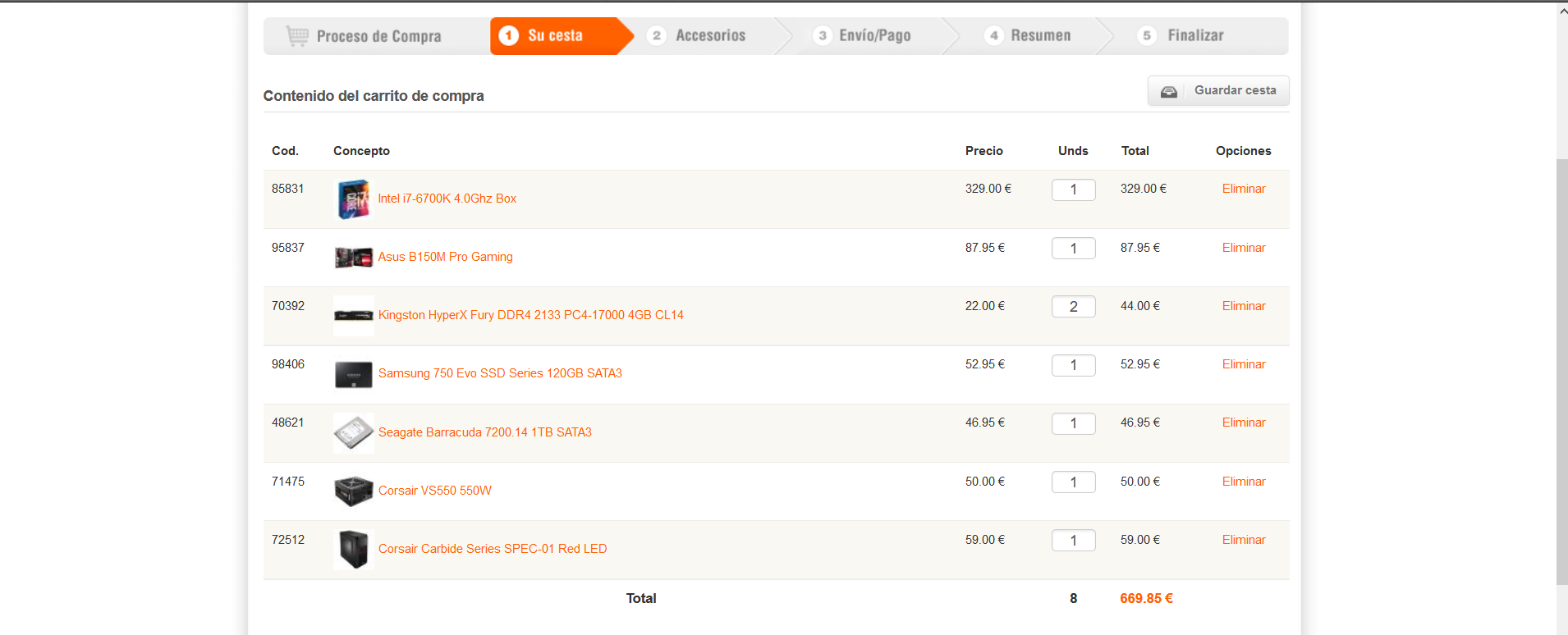1568x635 pixels.
Task: Open the Corsair Carbide SPEC-01 Red LED link
Action: [x=493, y=549]
